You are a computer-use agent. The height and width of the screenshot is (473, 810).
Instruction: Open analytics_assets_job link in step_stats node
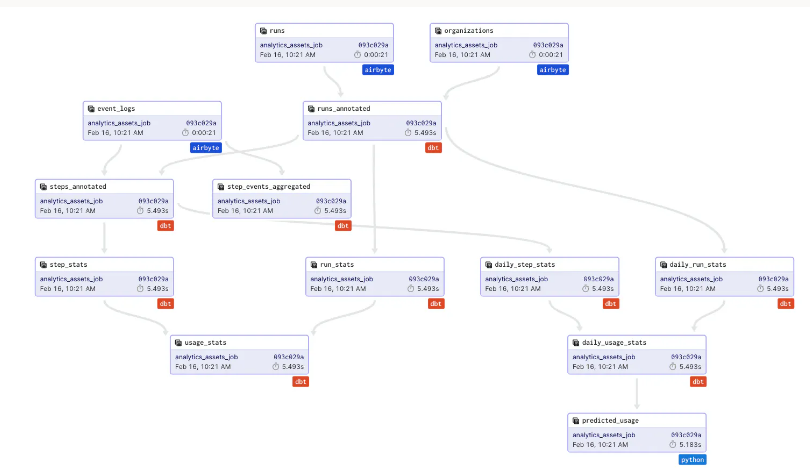[x=70, y=279]
